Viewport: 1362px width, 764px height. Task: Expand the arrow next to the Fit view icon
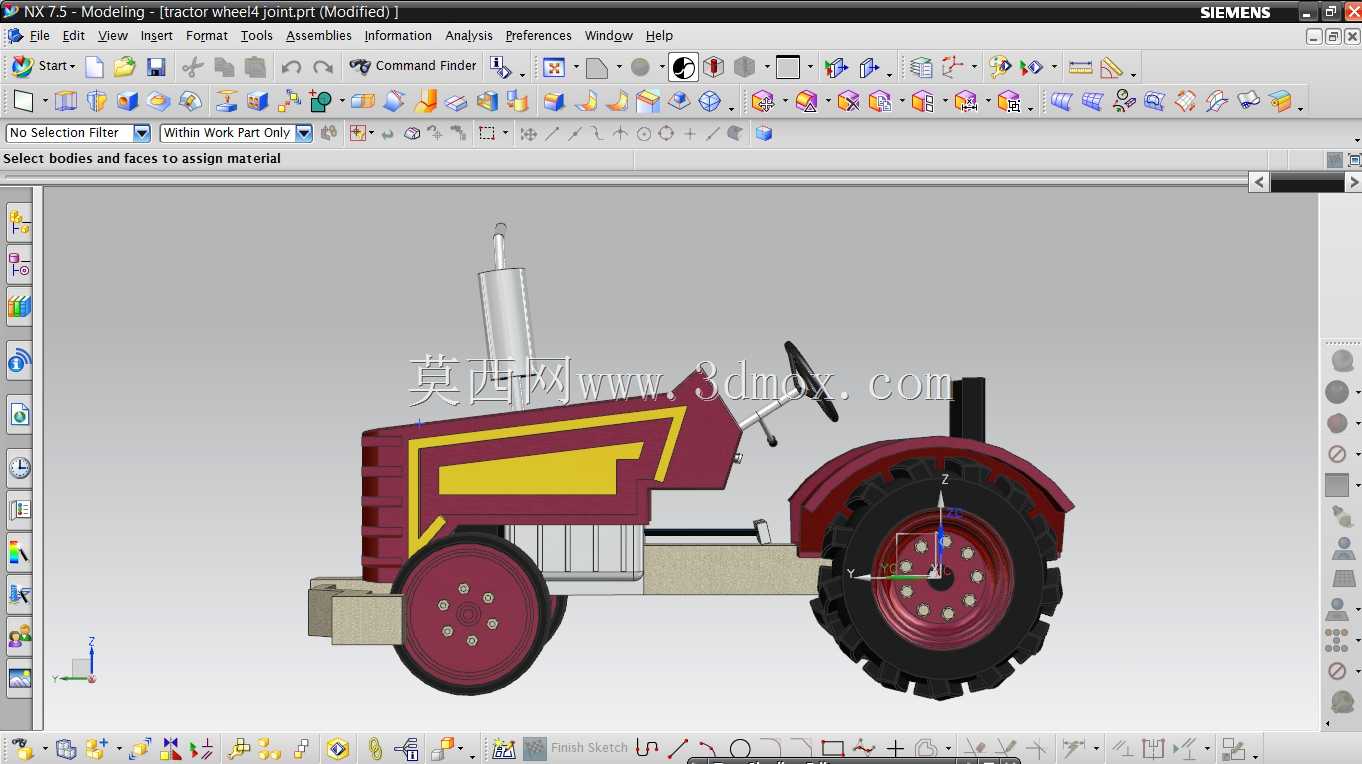tap(576, 67)
